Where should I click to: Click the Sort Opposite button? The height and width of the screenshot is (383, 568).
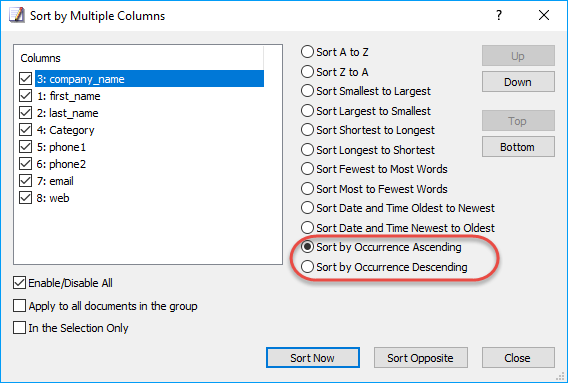point(421,358)
